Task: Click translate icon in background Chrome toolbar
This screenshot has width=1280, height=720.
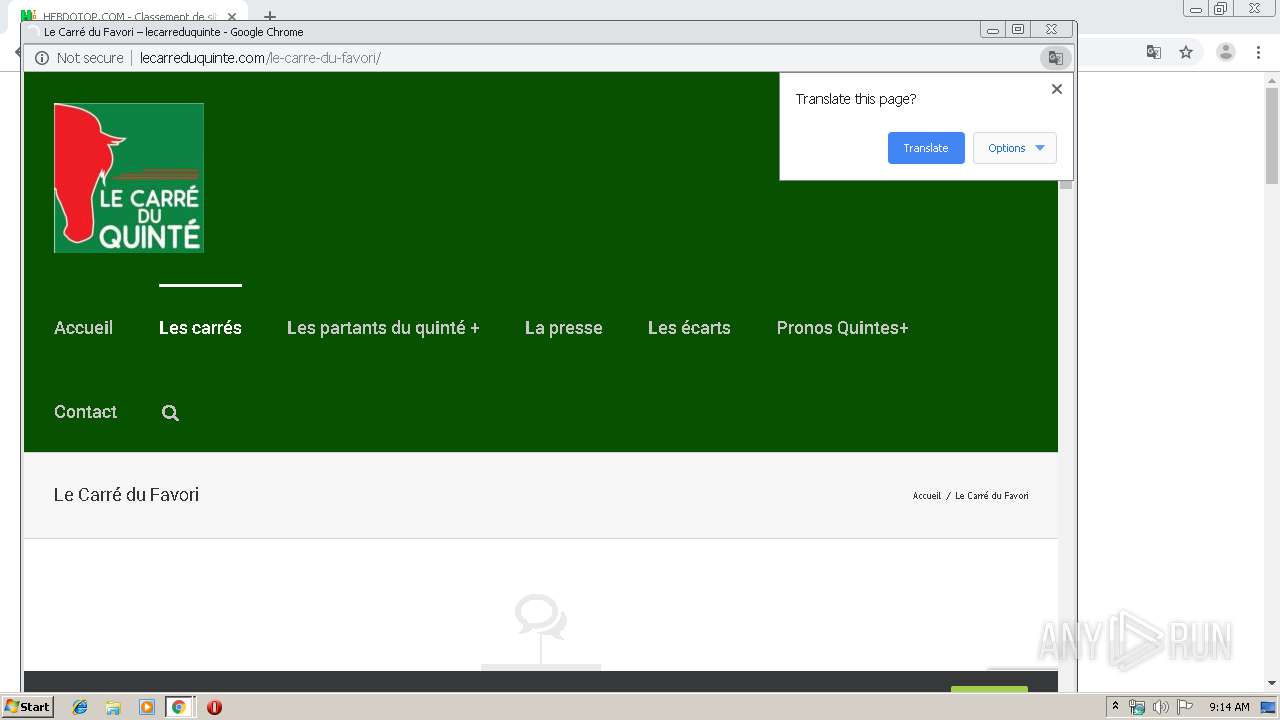Action: 1153,52
